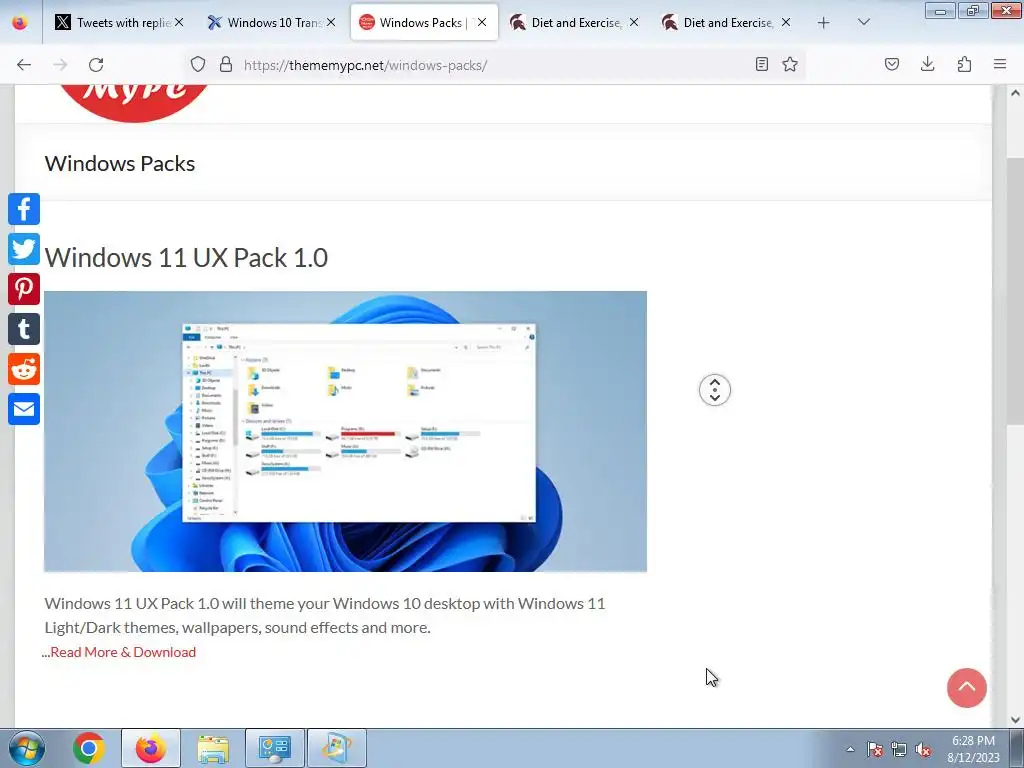The image size is (1024, 768).
Task: Share page on Pinterest
Action: [24, 289]
